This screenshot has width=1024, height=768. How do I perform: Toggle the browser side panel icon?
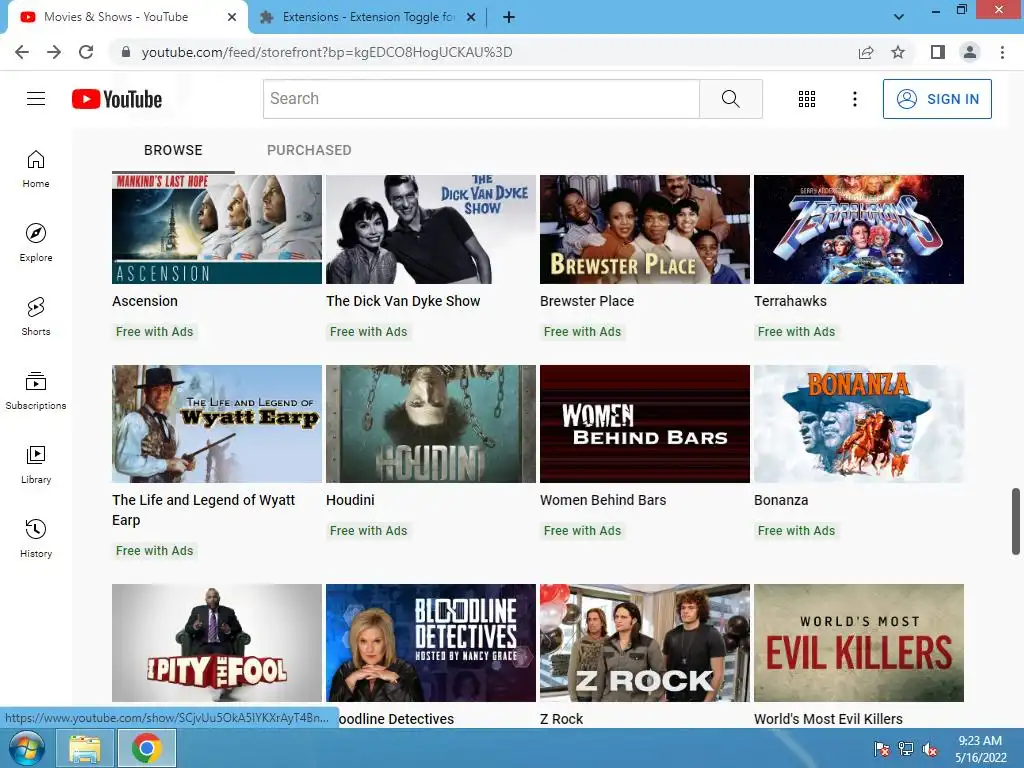(x=938, y=52)
